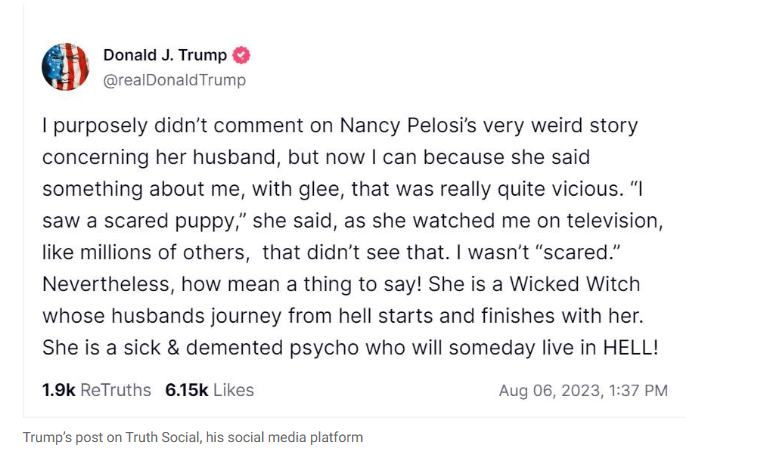The height and width of the screenshot is (460, 765).
Task: Click the 1.9k number
Action: tap(59, 390)
